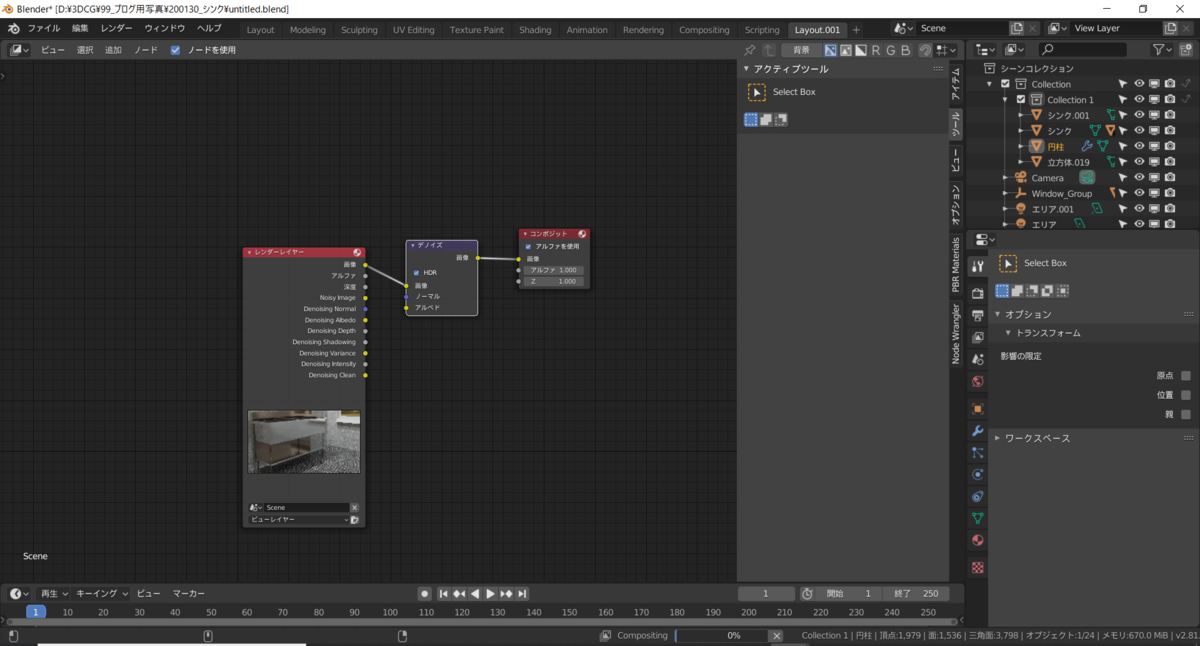This screenshot has width=1200, height=646.
Task: Uncheck HDR in the デノイズ node
Action: tap(416, 273)
